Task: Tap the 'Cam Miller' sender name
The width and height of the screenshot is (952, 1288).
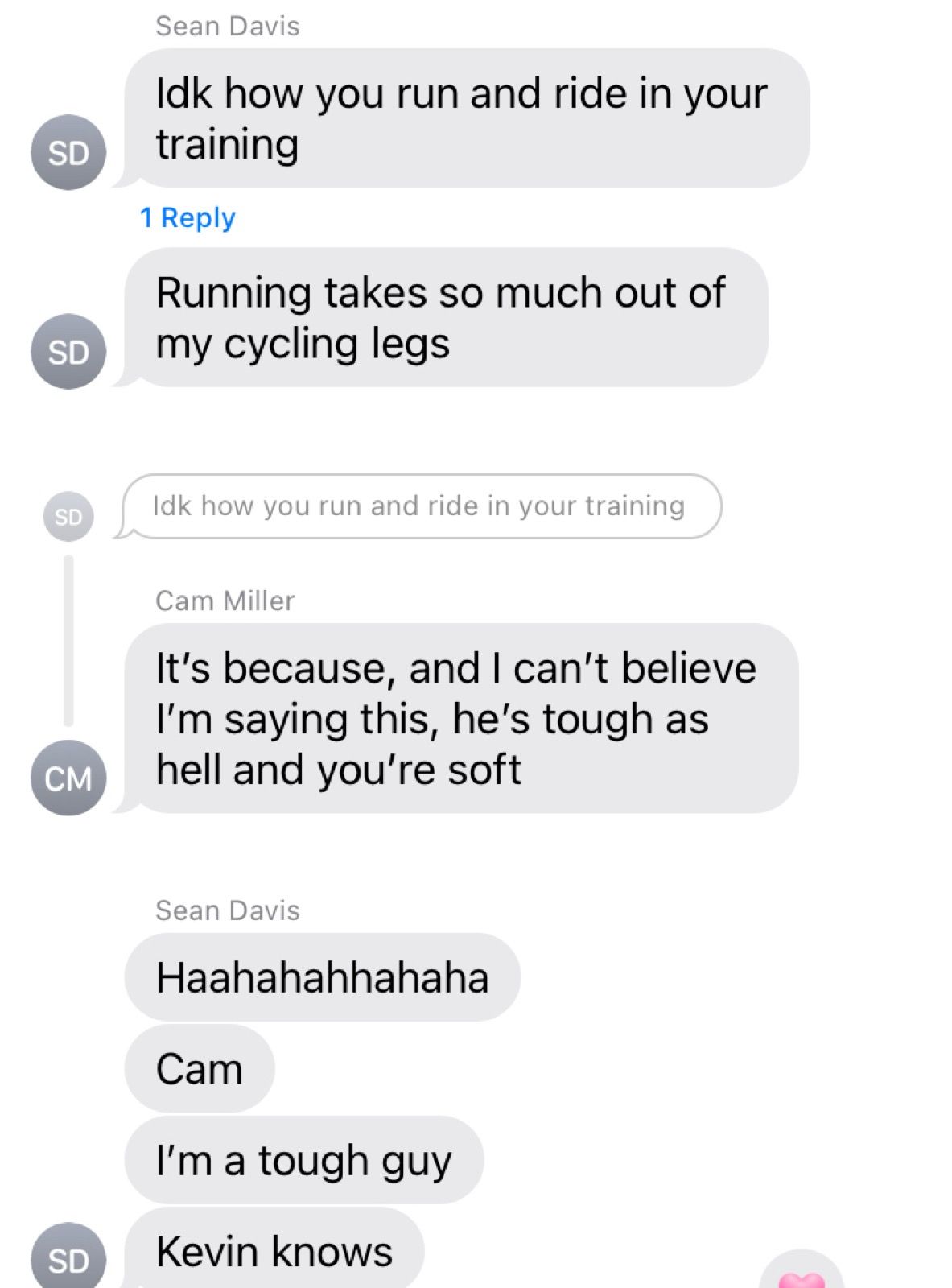Action: 225,601
